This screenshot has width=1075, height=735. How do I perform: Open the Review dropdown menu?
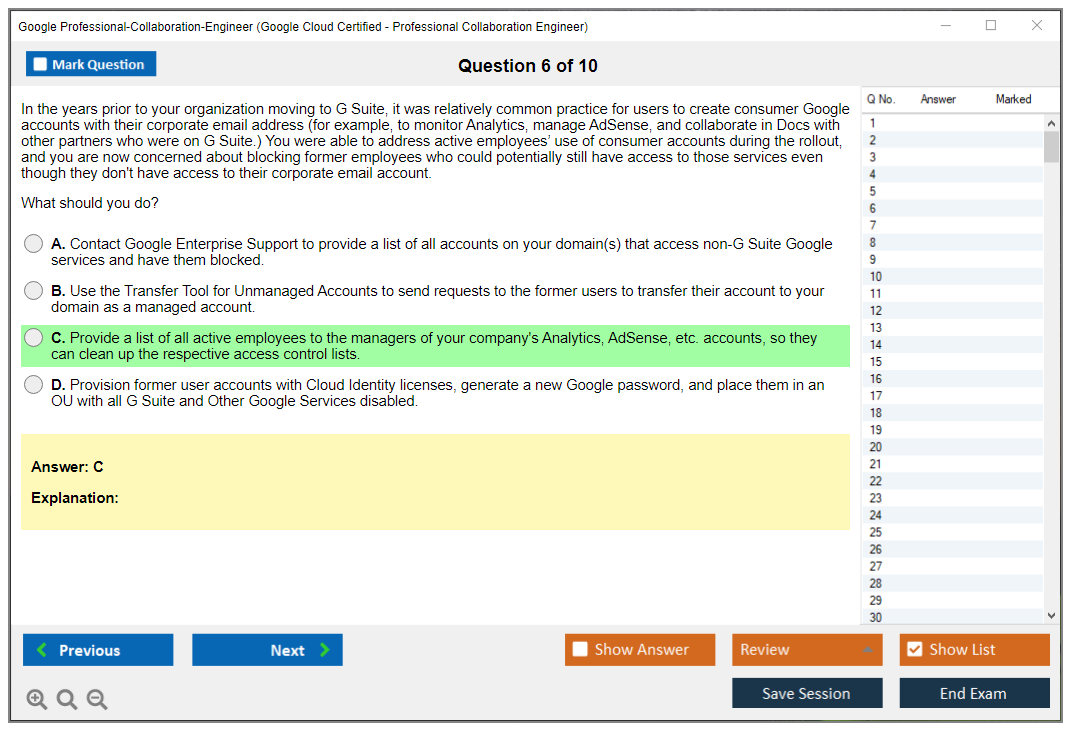pyautogui.click(x=806, y=650)
